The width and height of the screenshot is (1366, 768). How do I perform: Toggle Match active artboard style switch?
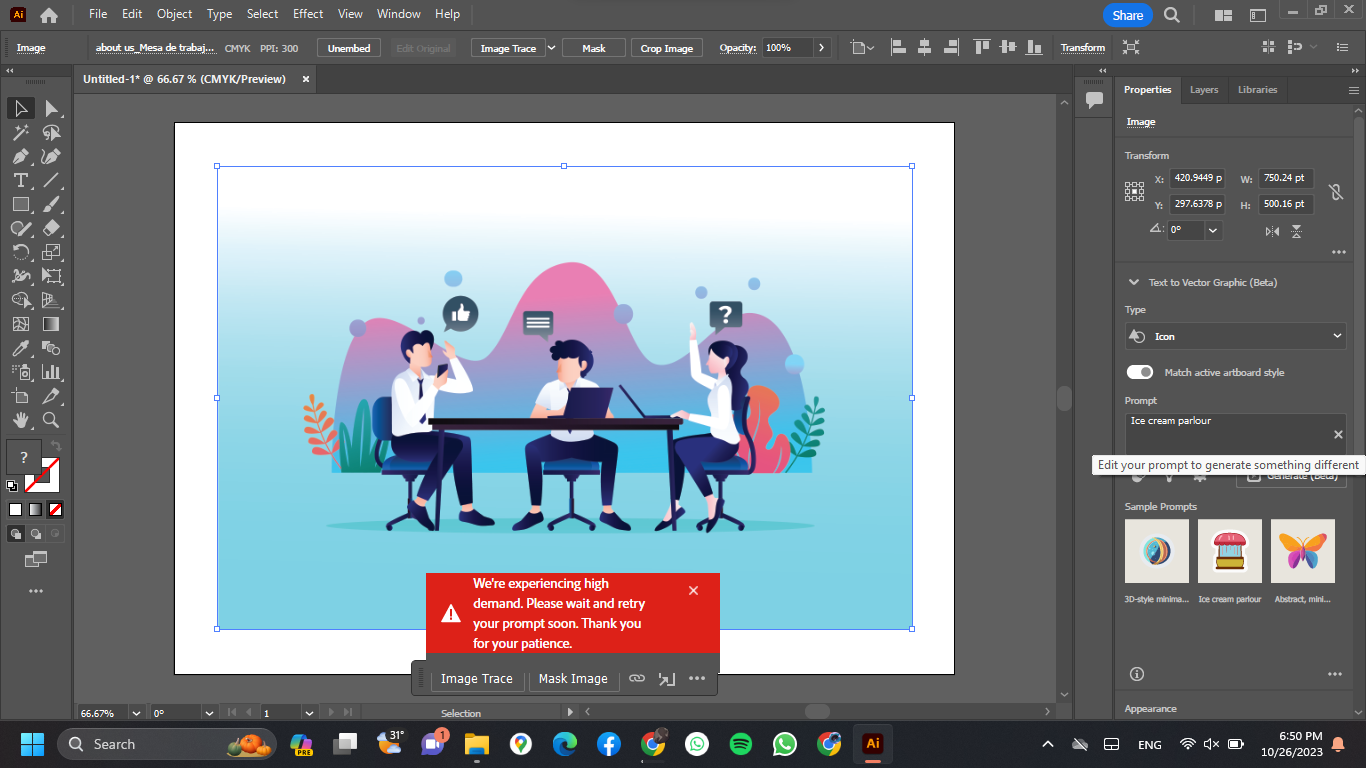1140,372
